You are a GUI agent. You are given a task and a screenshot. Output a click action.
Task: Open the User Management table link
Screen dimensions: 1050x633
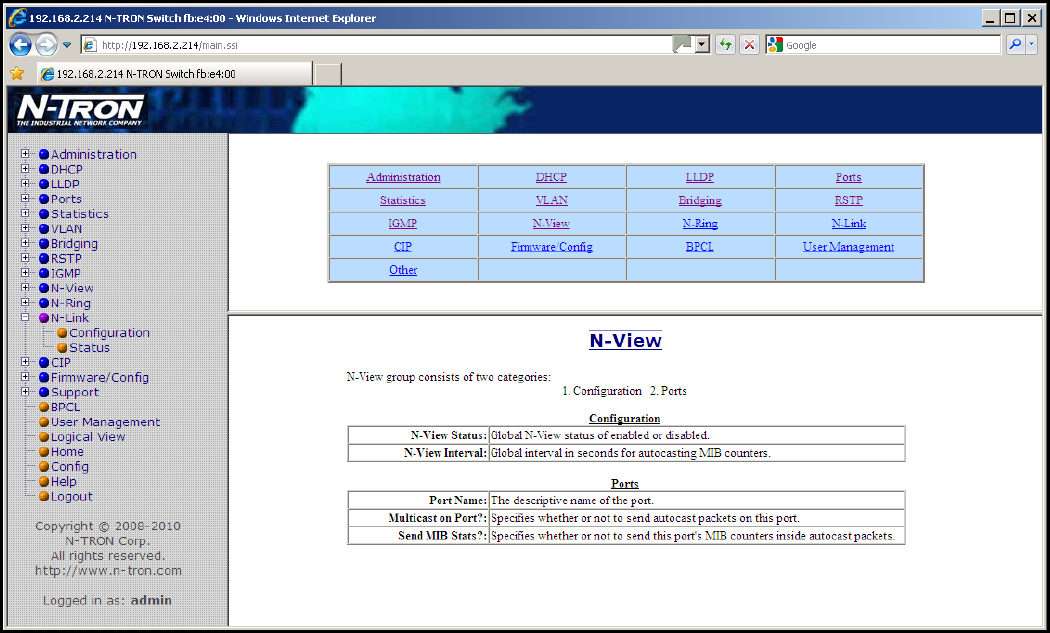[x=848, y=247]
